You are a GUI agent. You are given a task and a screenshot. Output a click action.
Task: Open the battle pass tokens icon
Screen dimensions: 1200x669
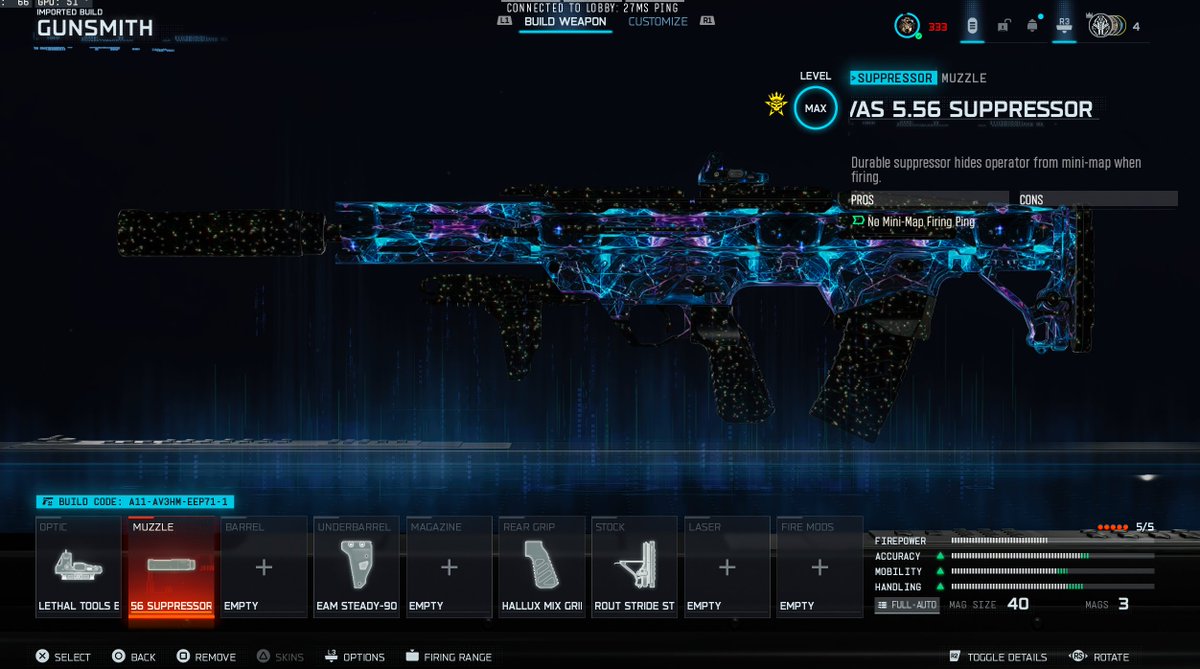971,26
